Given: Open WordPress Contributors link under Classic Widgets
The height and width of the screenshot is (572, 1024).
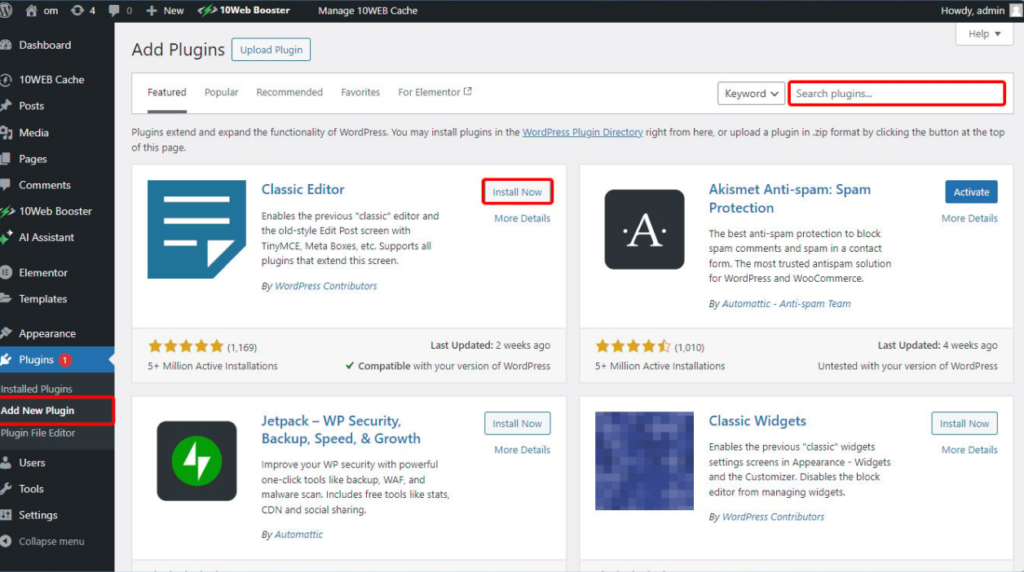Looking at the screenshot, I should [x=773, y=516].
